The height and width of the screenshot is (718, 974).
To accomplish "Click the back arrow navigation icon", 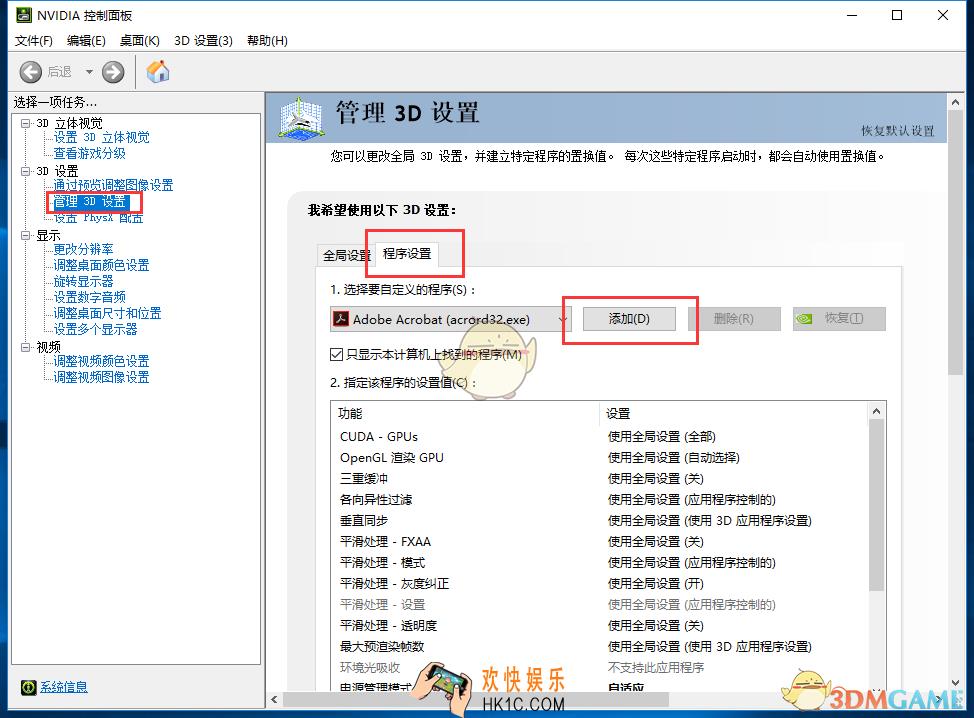I will click(30, 72).
